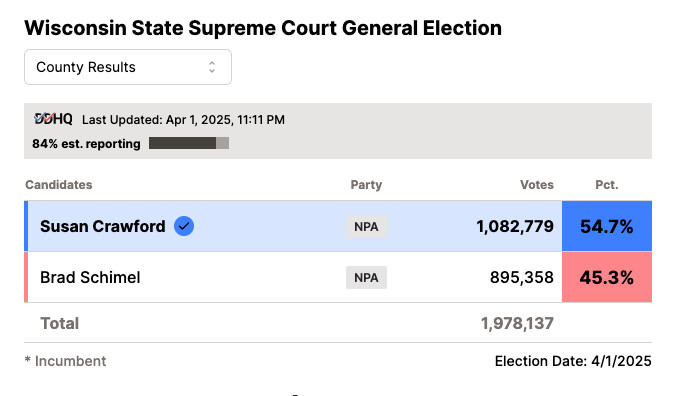The image size is (683, 396).
Task: Click the Last Updated timestamp text
Action: (183, 120)
